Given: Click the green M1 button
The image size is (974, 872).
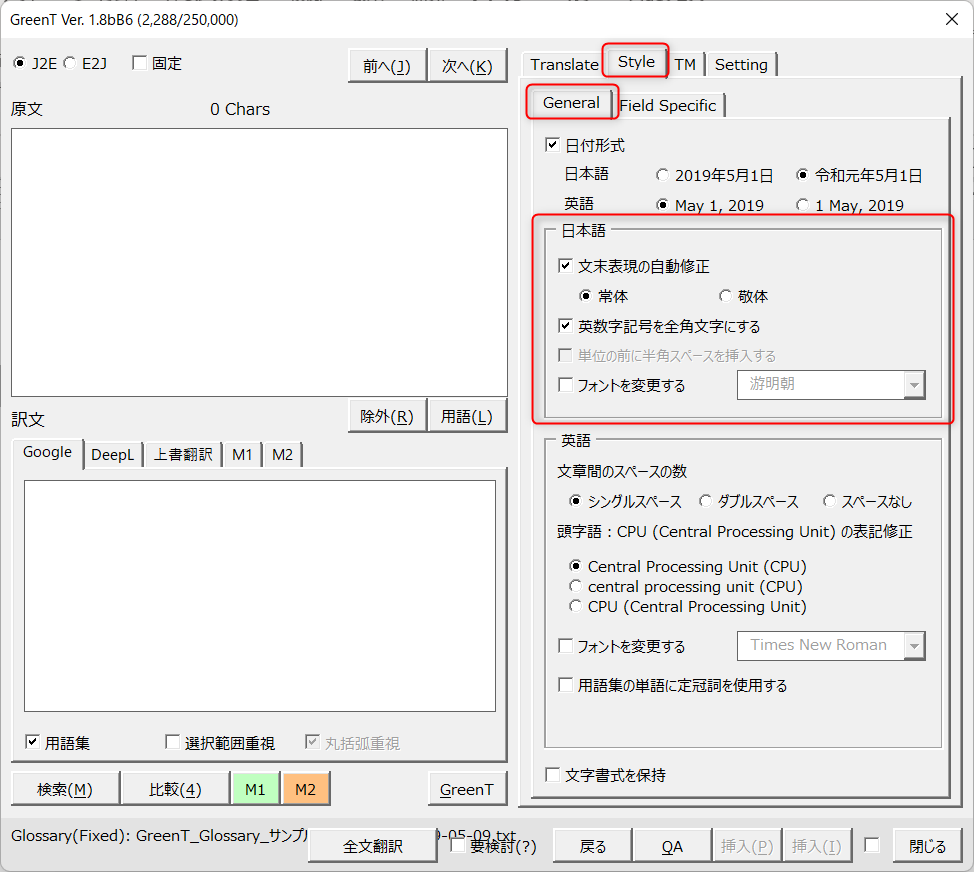Looking at the screenshot, I should [255, 789].
